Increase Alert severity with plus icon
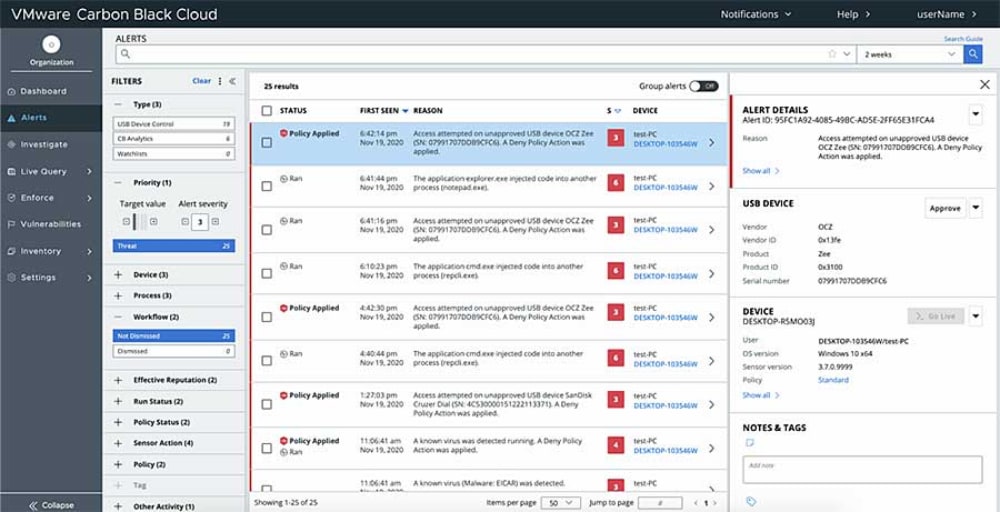 [215, 222]
